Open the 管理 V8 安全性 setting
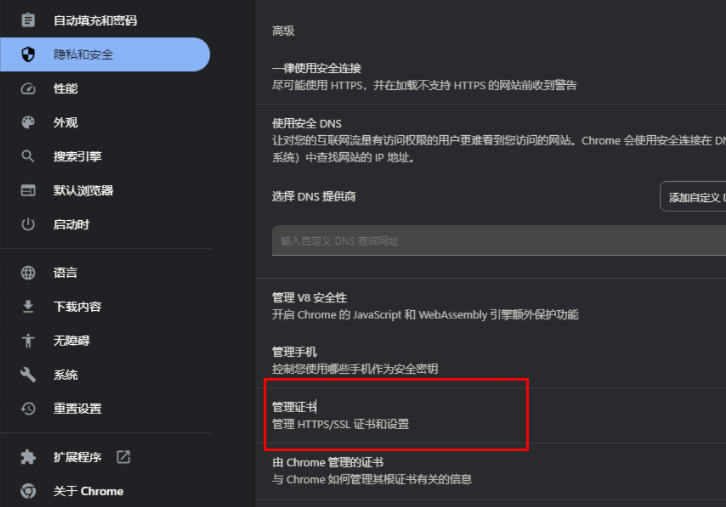This screenshot has height=507, width=726. click(x=491, y=306)
